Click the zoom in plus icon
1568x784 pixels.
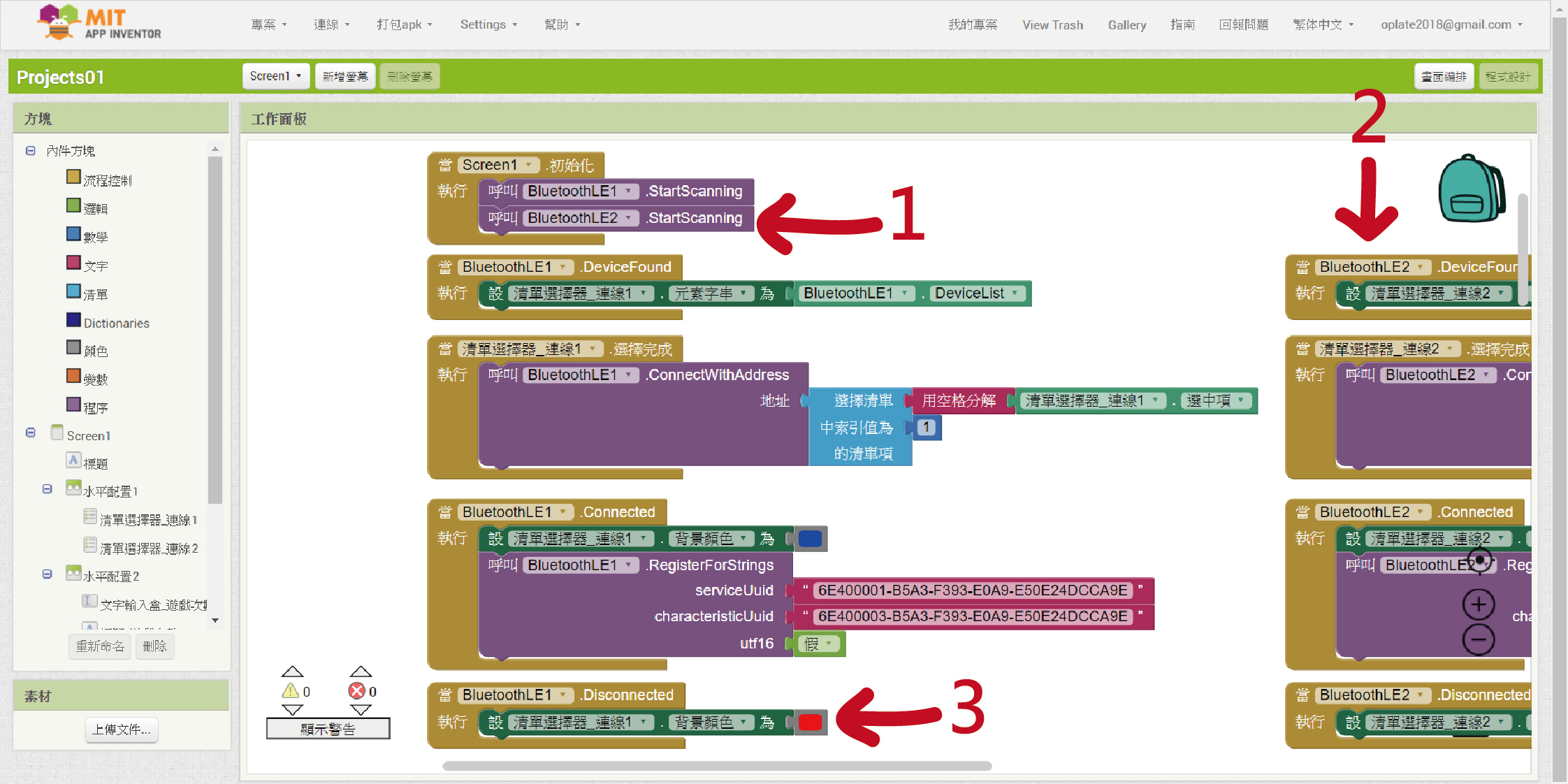[1478, 604]
